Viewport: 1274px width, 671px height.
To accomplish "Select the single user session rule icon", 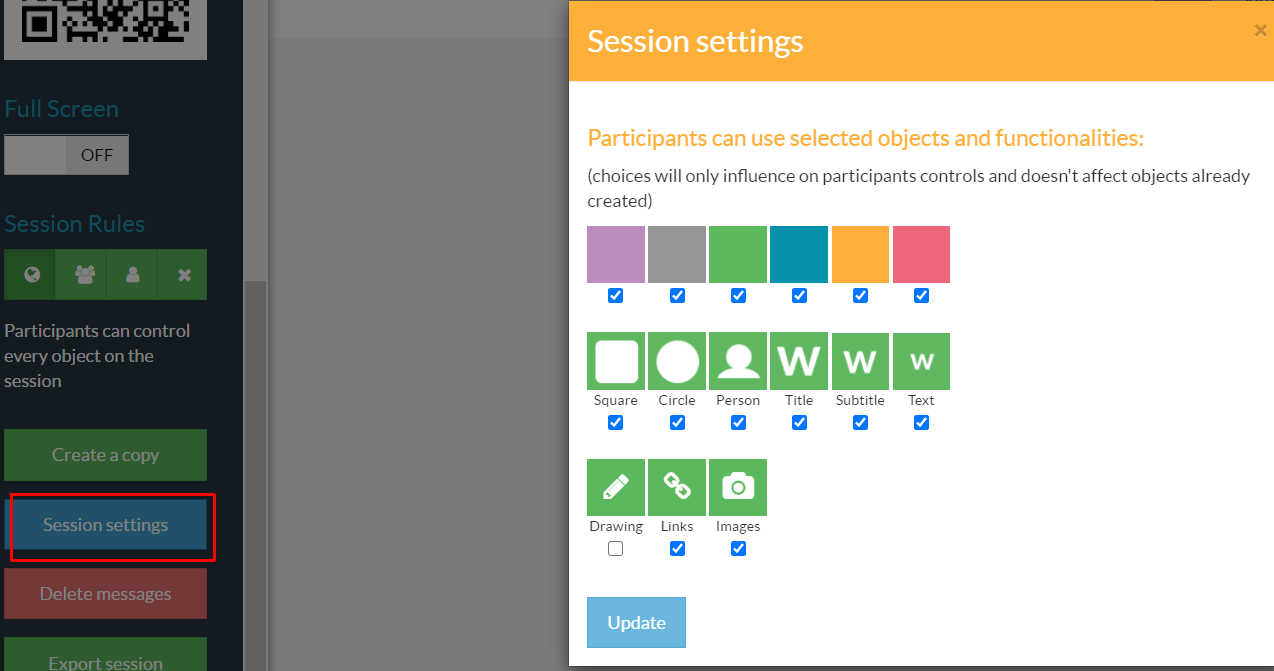I will (133, 275).
